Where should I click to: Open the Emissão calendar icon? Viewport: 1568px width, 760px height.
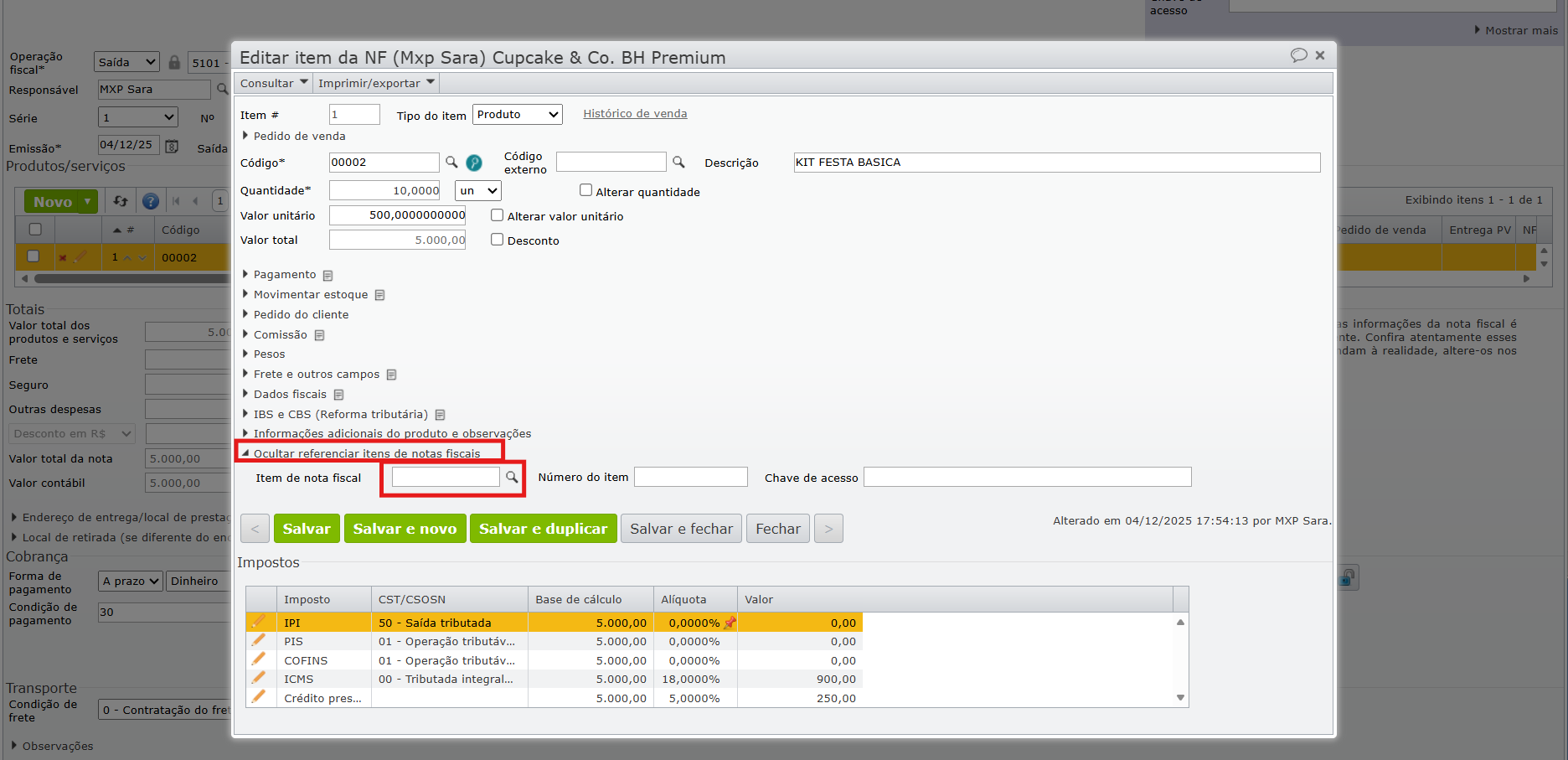pos(172,146)
